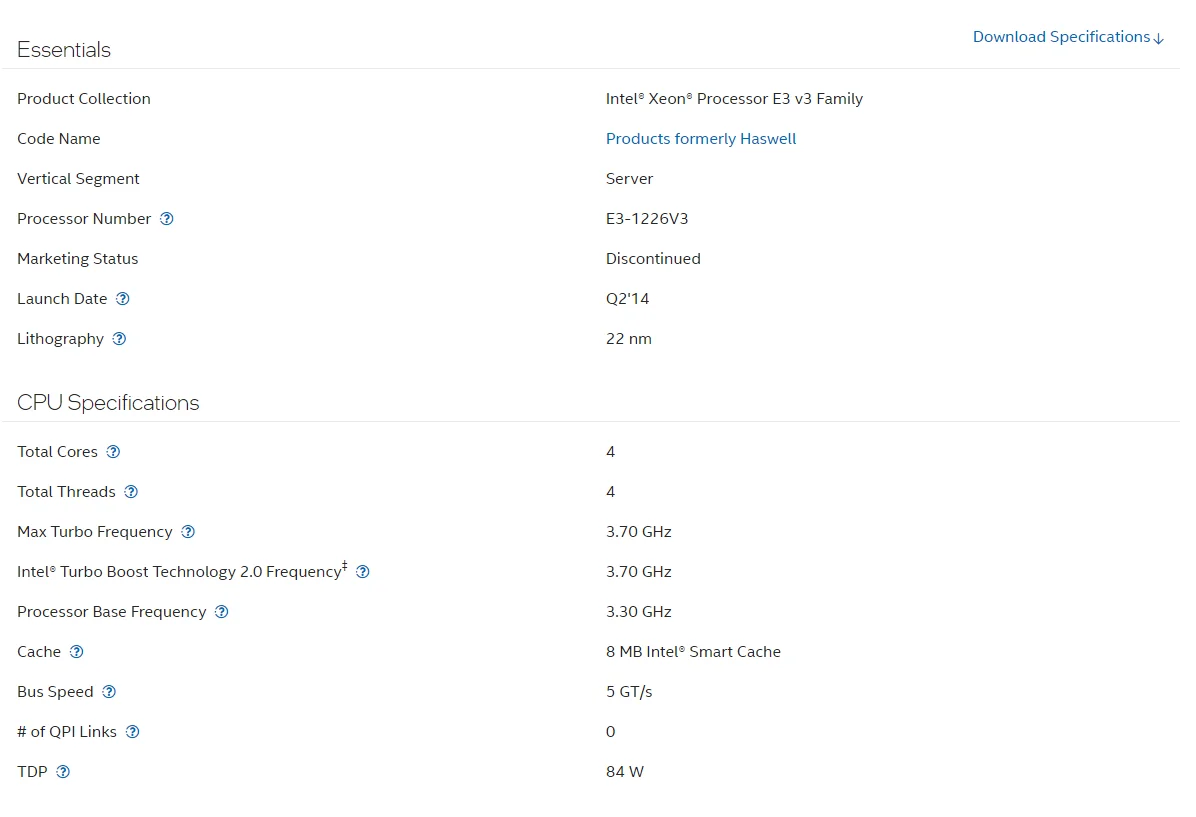Select the E3-1226V3 processor number value
This screenshot has width=1196, height=817.
(647, 219)
